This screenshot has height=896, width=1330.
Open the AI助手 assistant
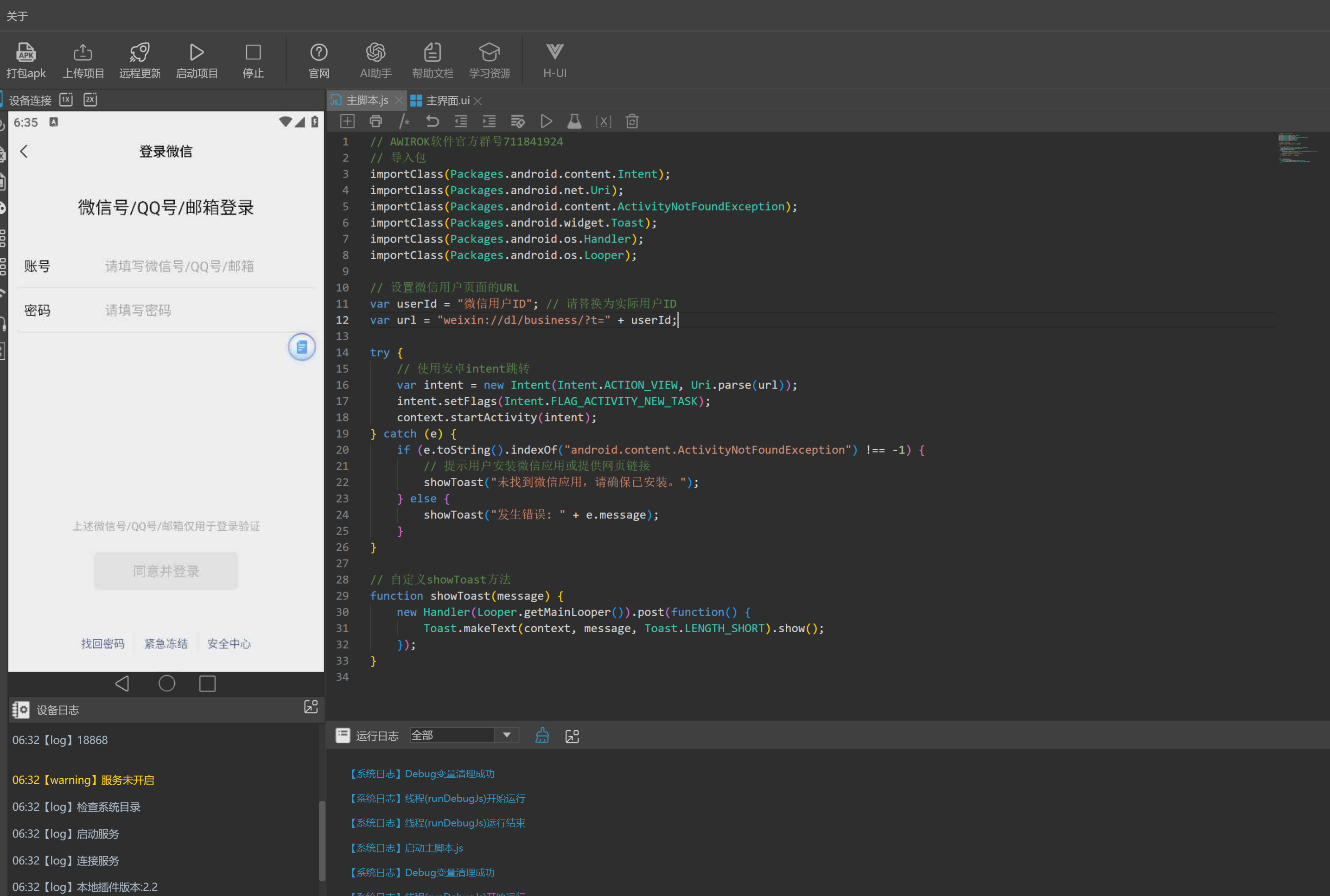tap(375, 59)
